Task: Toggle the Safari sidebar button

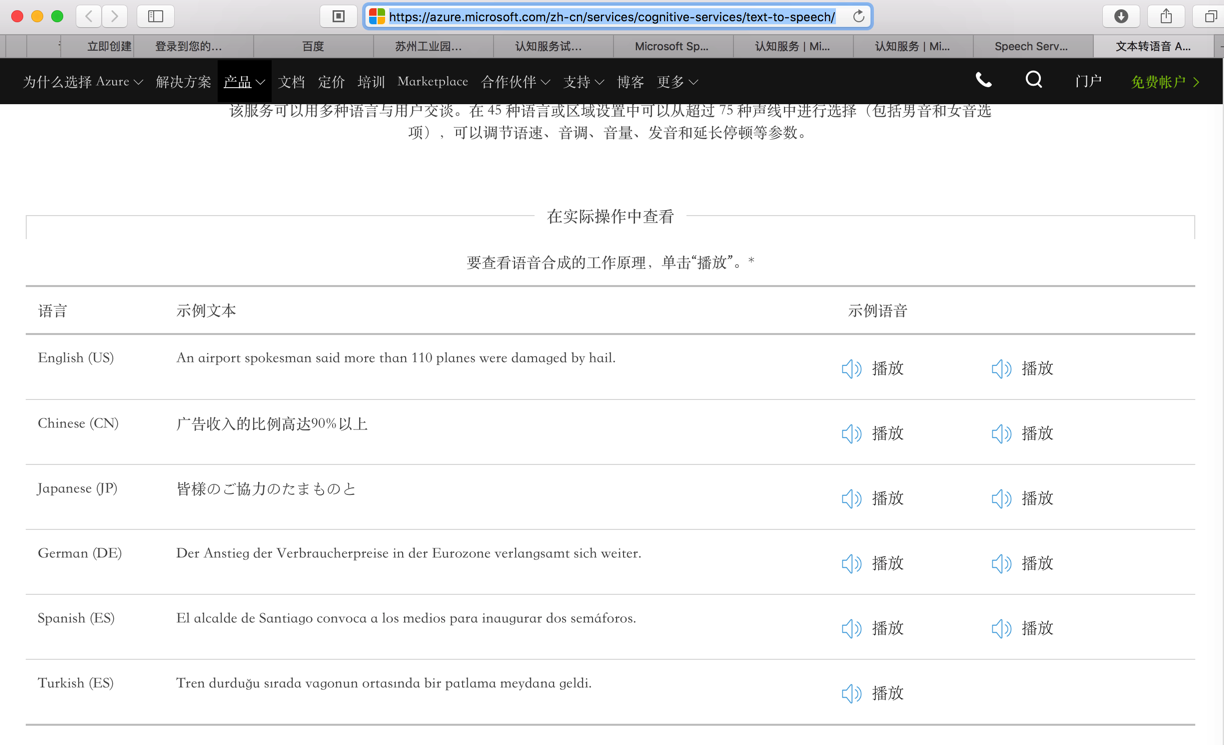Action: [156, 16]
